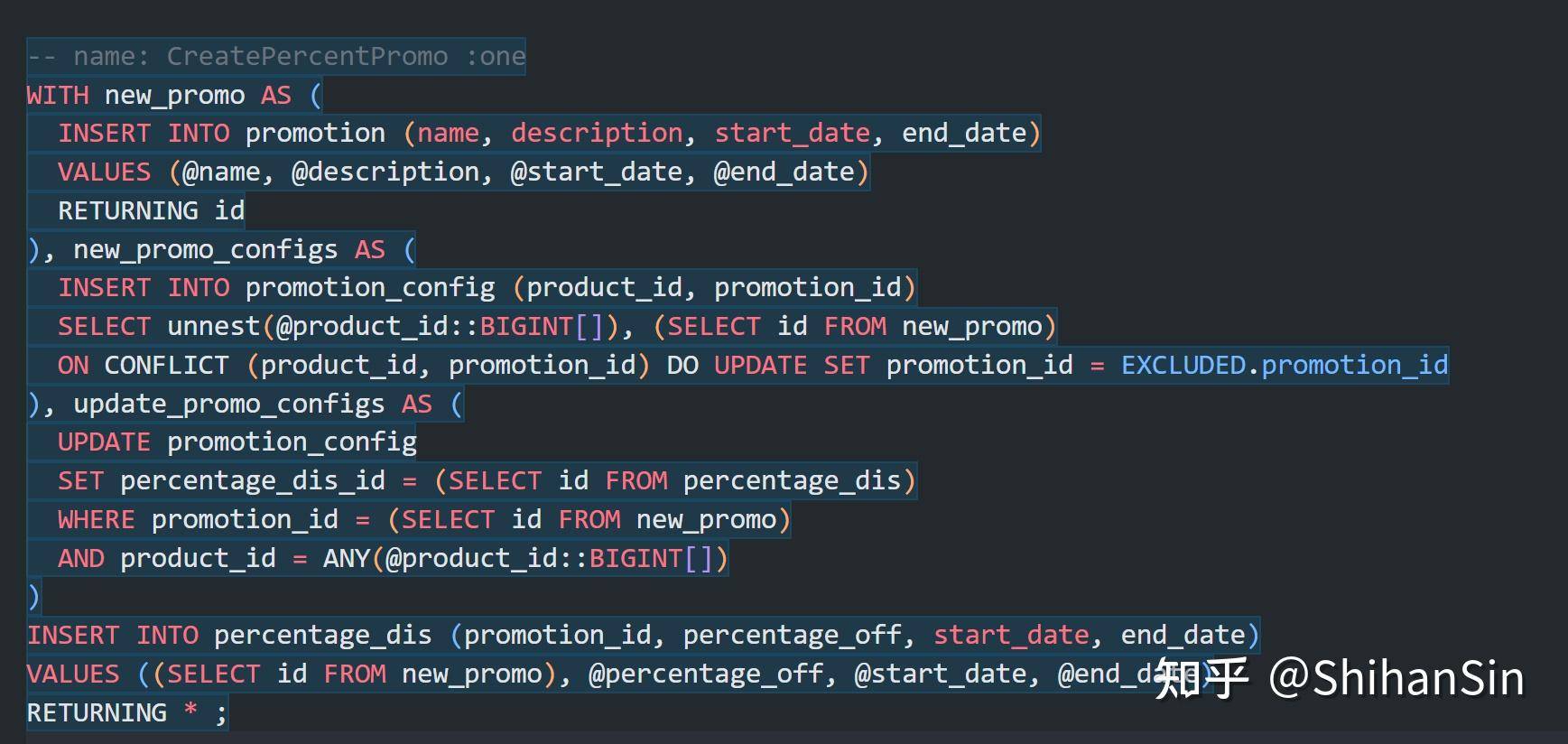This screenshot has height=744, width=1568.
Task: Click the lone closing parenthesis line
Action: pyautogui.click(x=34, y=597)
